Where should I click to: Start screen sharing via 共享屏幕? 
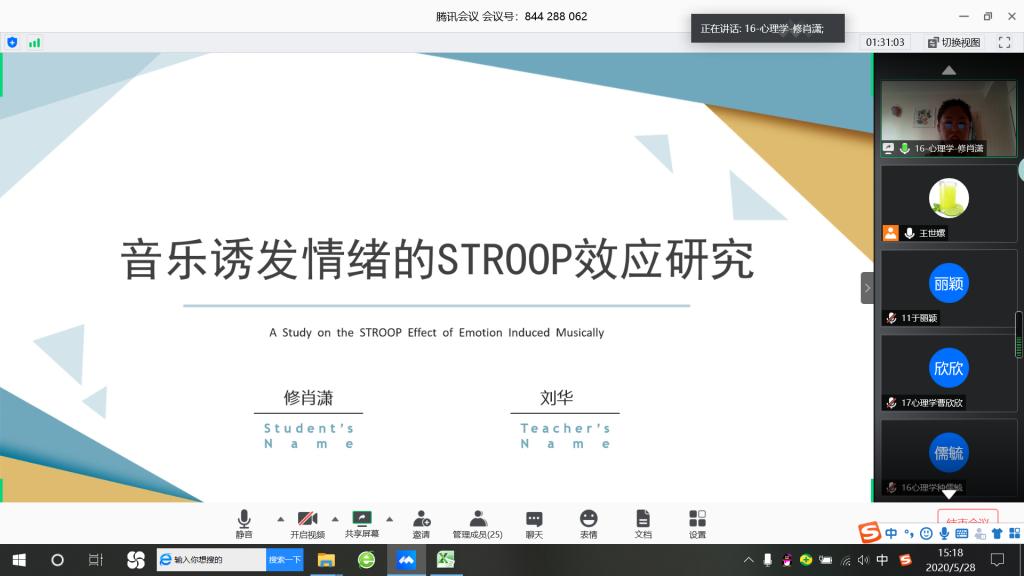tap(362, 523)
